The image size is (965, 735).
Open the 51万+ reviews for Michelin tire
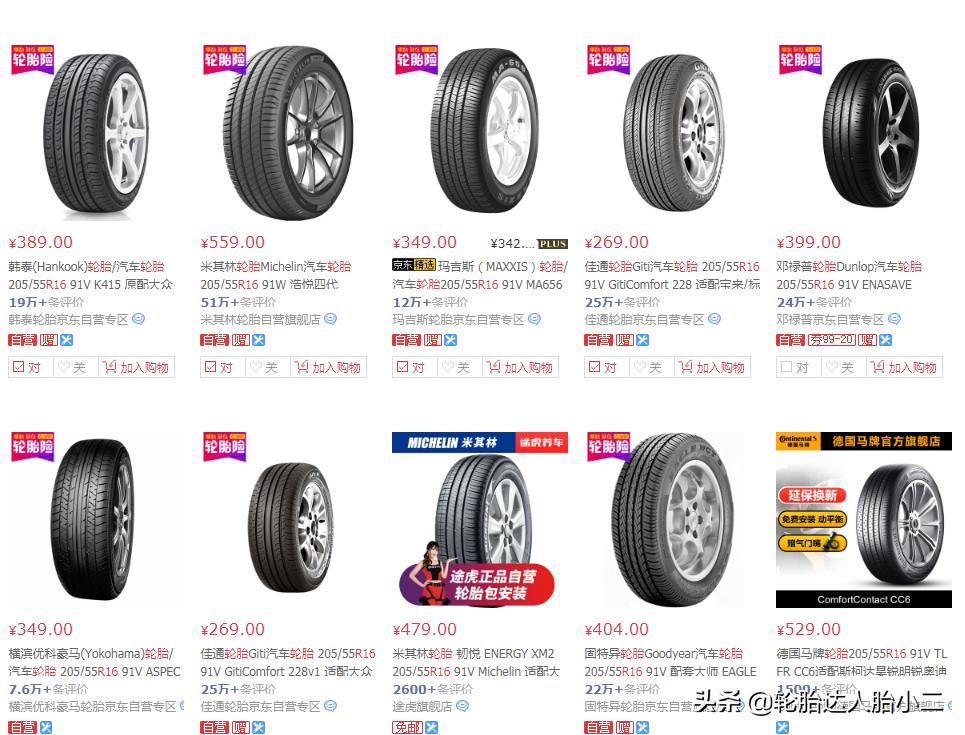[238, 302]
